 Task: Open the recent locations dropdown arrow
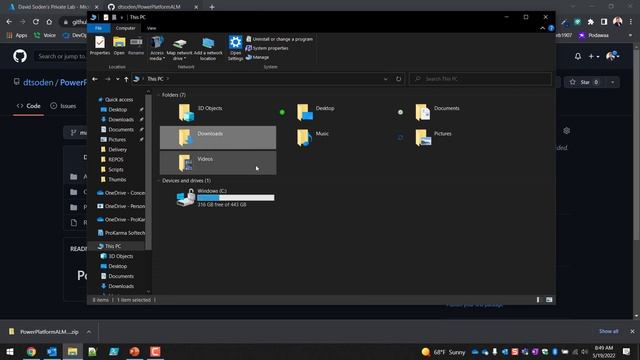coord(118,79)
